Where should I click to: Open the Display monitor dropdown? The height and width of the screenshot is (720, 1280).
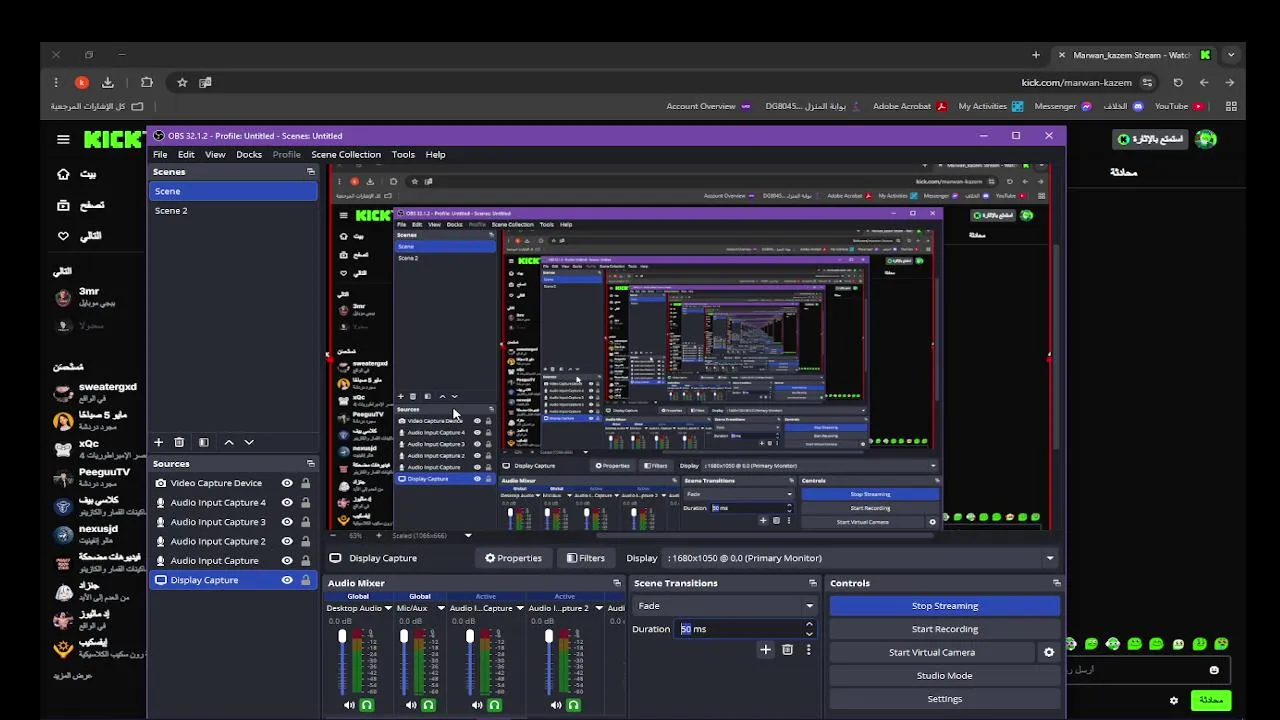pos(860,558)
